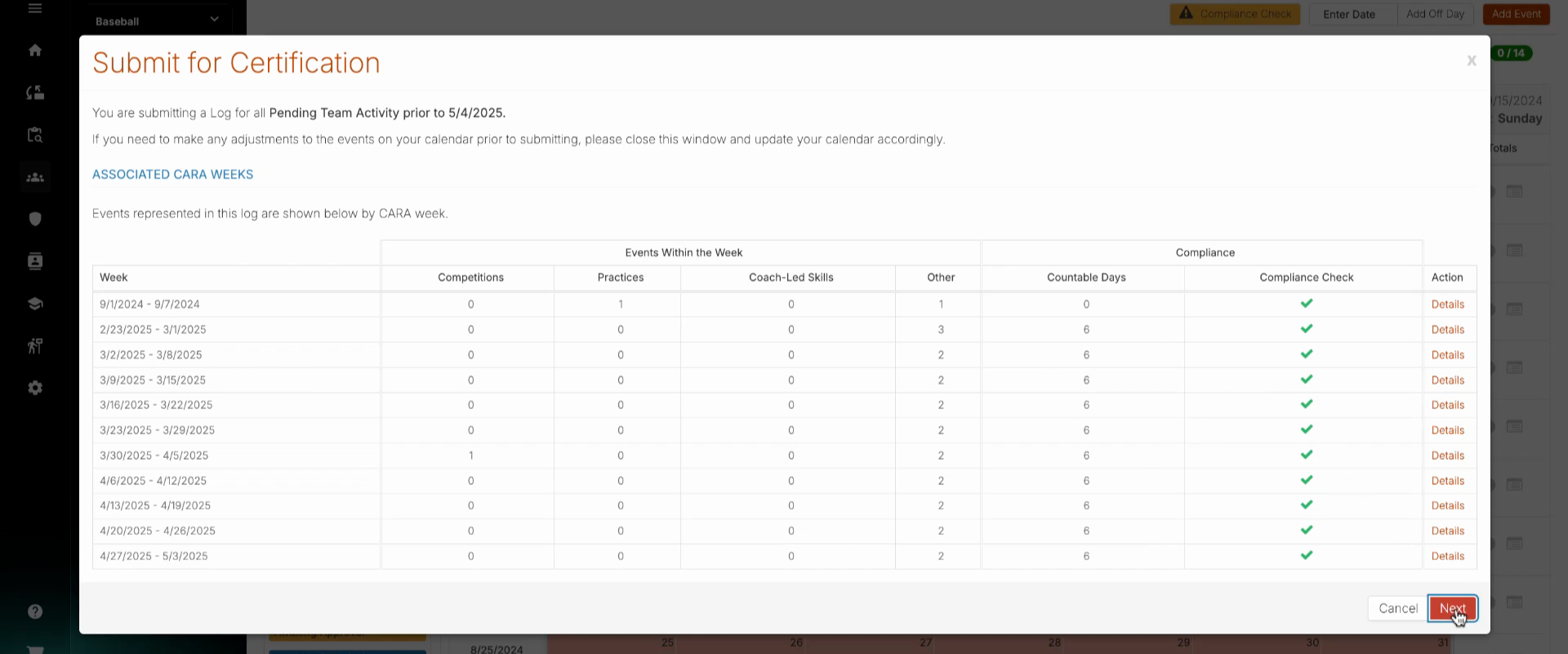
Task: Click the green checkmark for week 9/1/2024 - 9/7/2024
Action: [x=1307, y=304]
